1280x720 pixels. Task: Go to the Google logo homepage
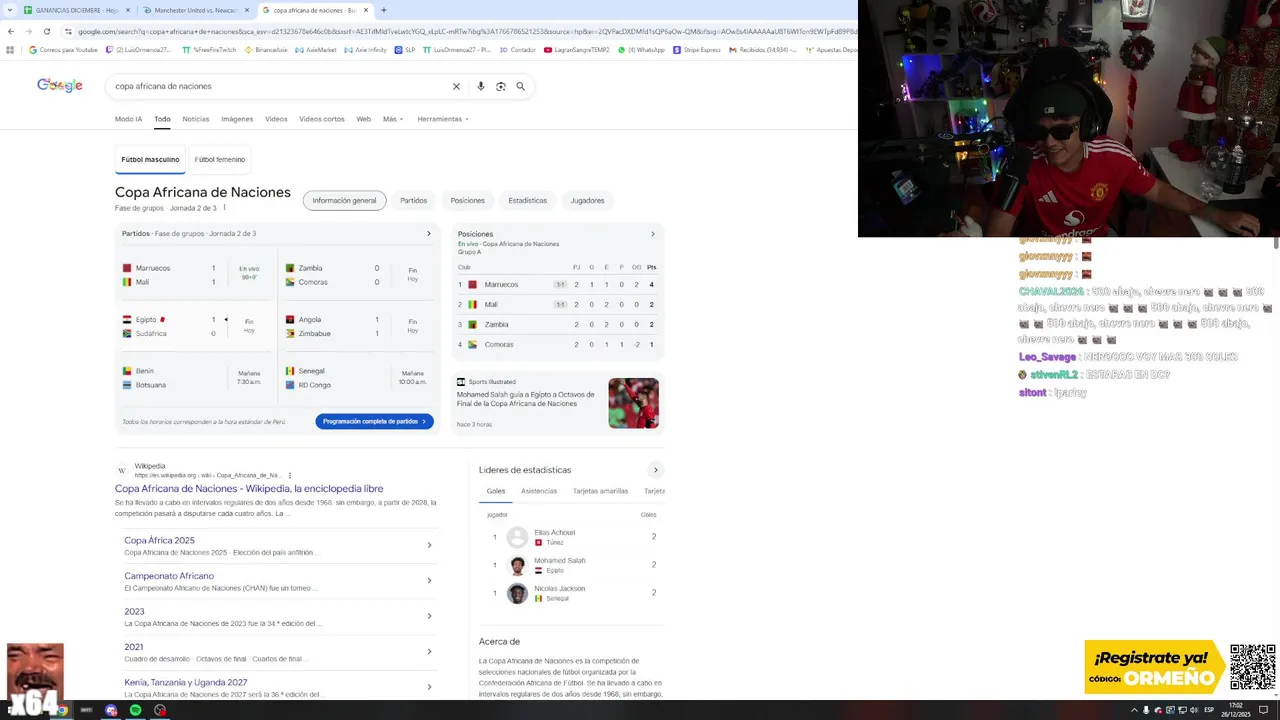(x=60, y=85)
